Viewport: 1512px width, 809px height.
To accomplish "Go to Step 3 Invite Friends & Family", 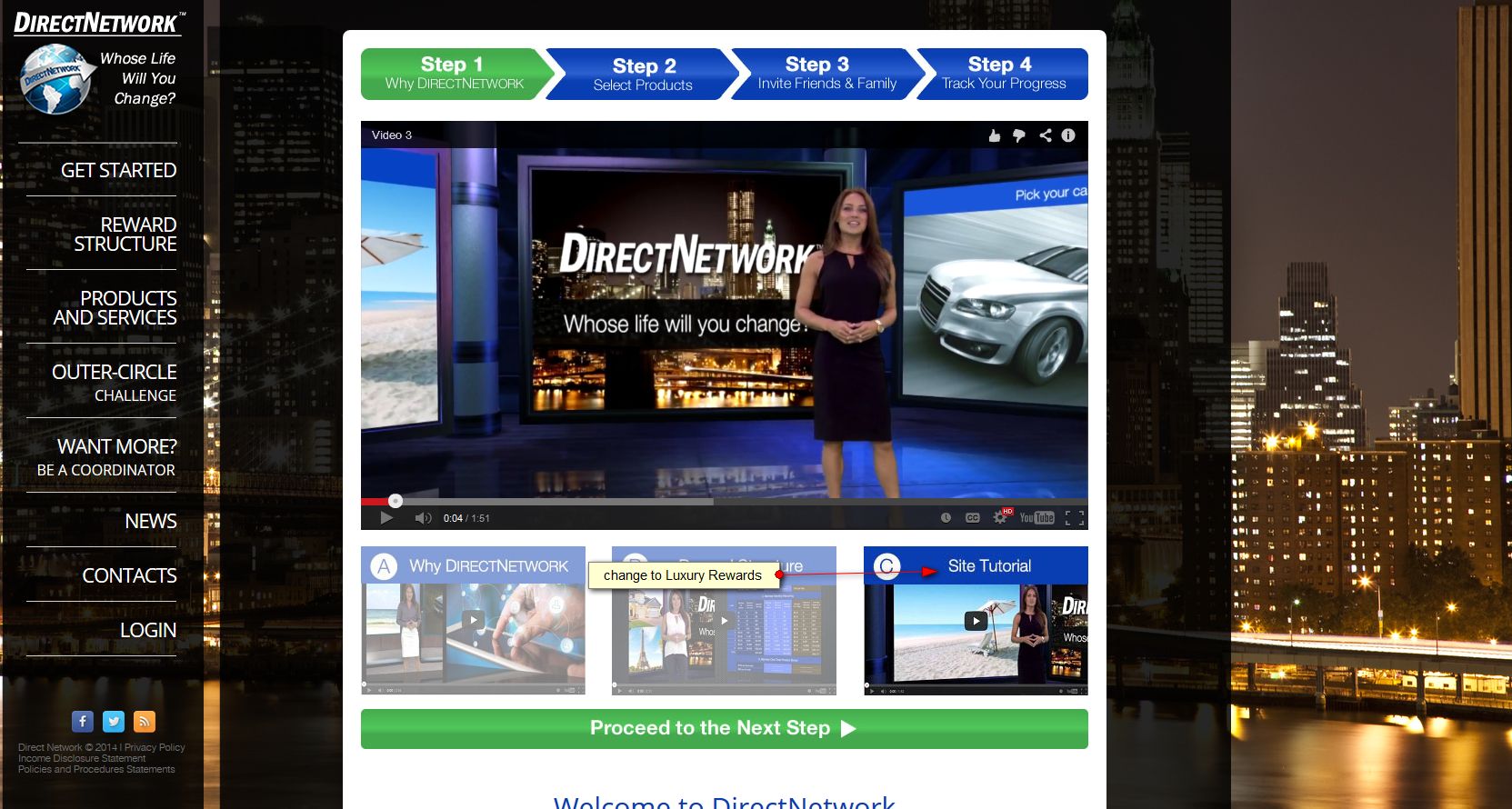I will [x=827, y=74].
